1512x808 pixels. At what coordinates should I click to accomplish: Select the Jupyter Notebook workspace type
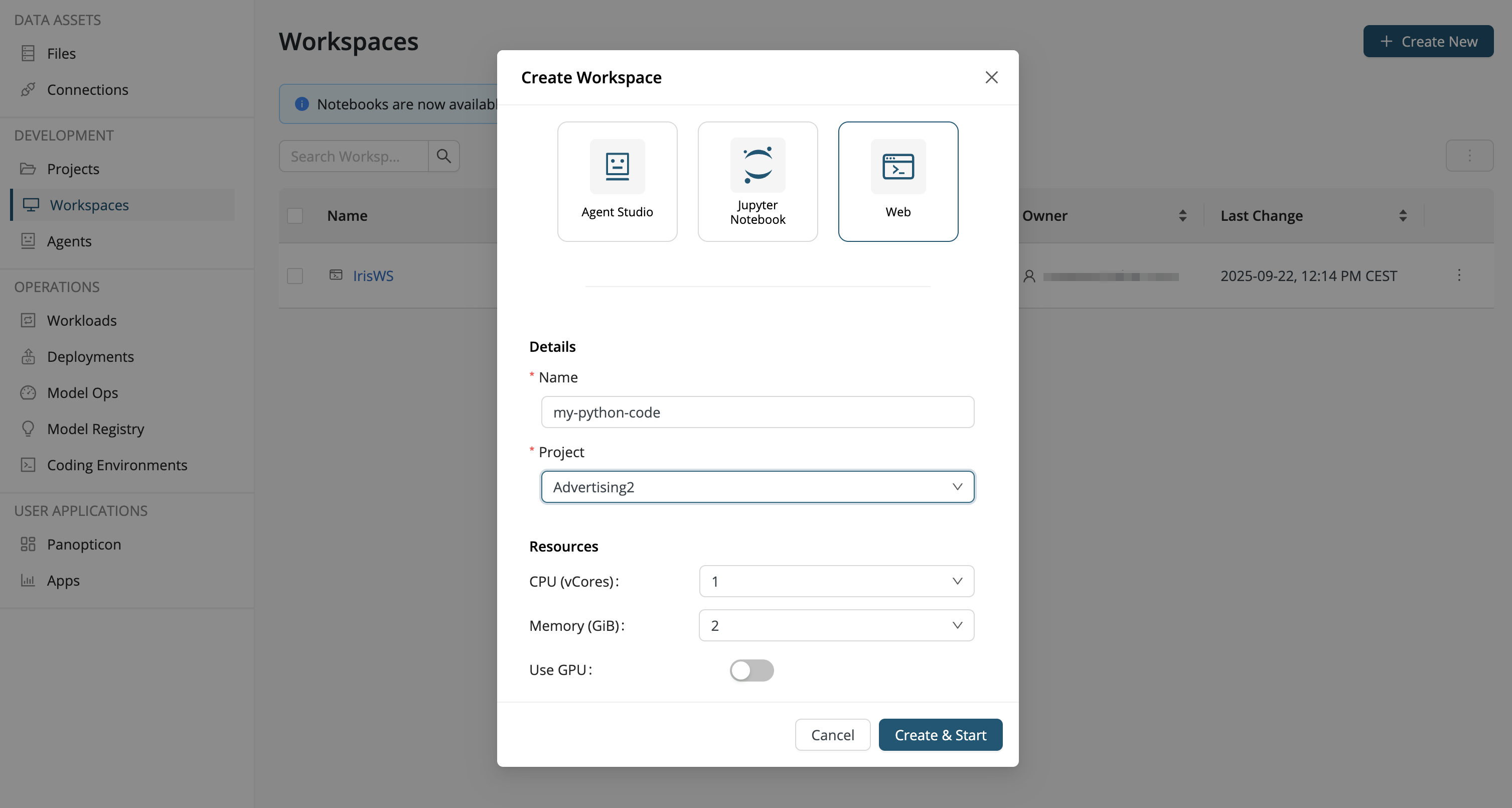click(757, 182)
